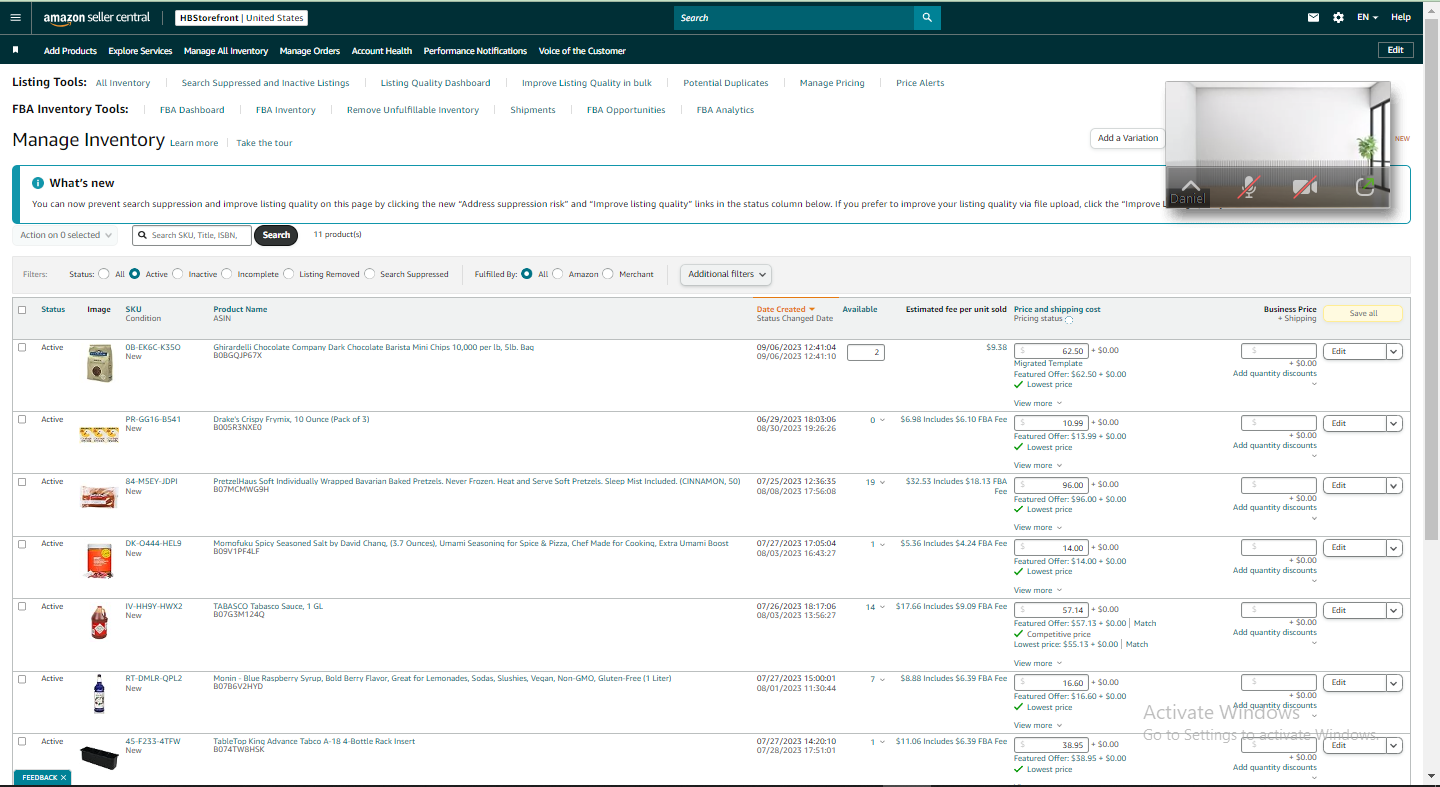Tick the select-all checkbox in table header
The width and height of the screenshot is (1440, 787).
pyautogui.click(x=22, y=310)
